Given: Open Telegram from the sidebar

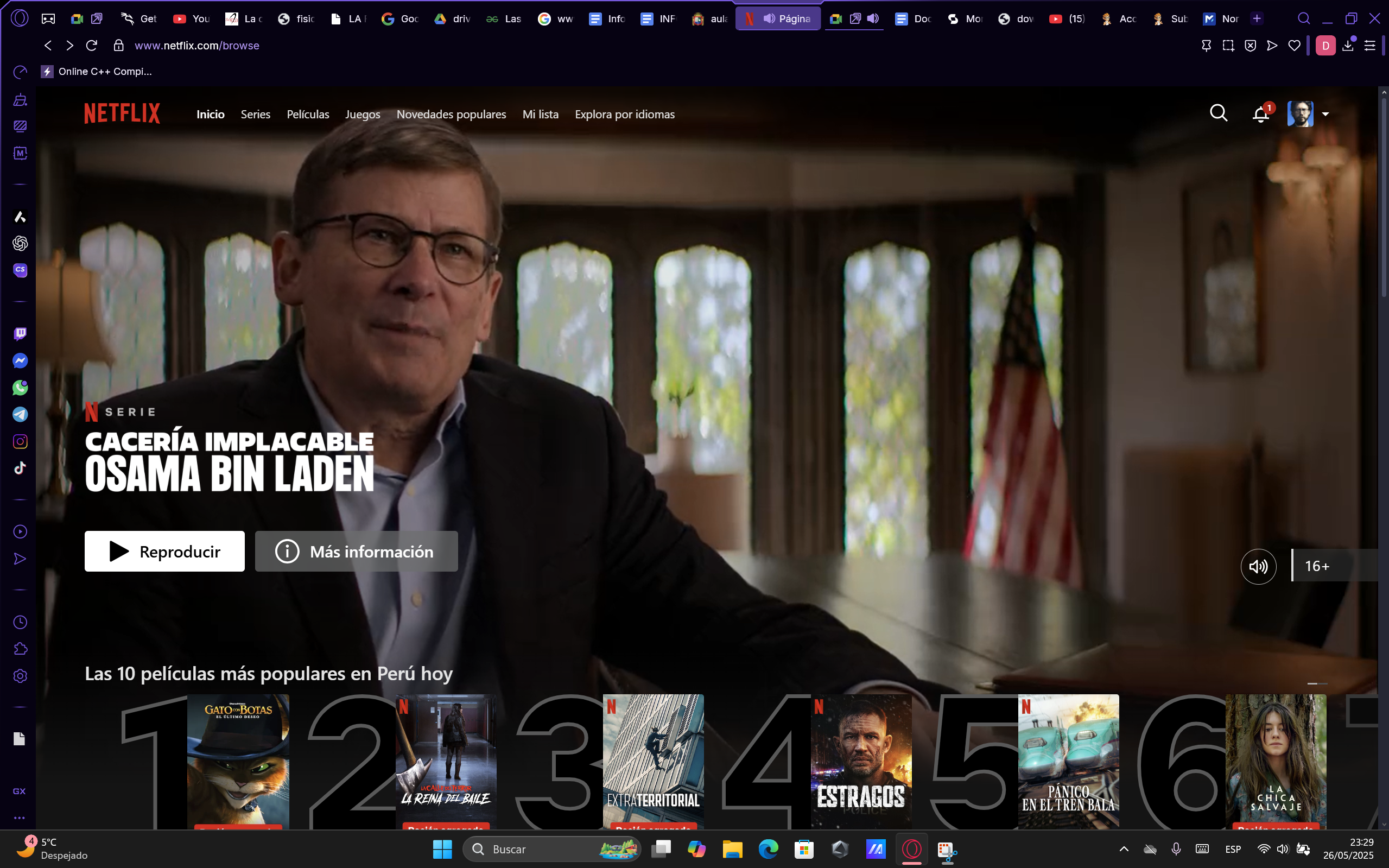Looking at the screenshot, I should click(20, 415).
